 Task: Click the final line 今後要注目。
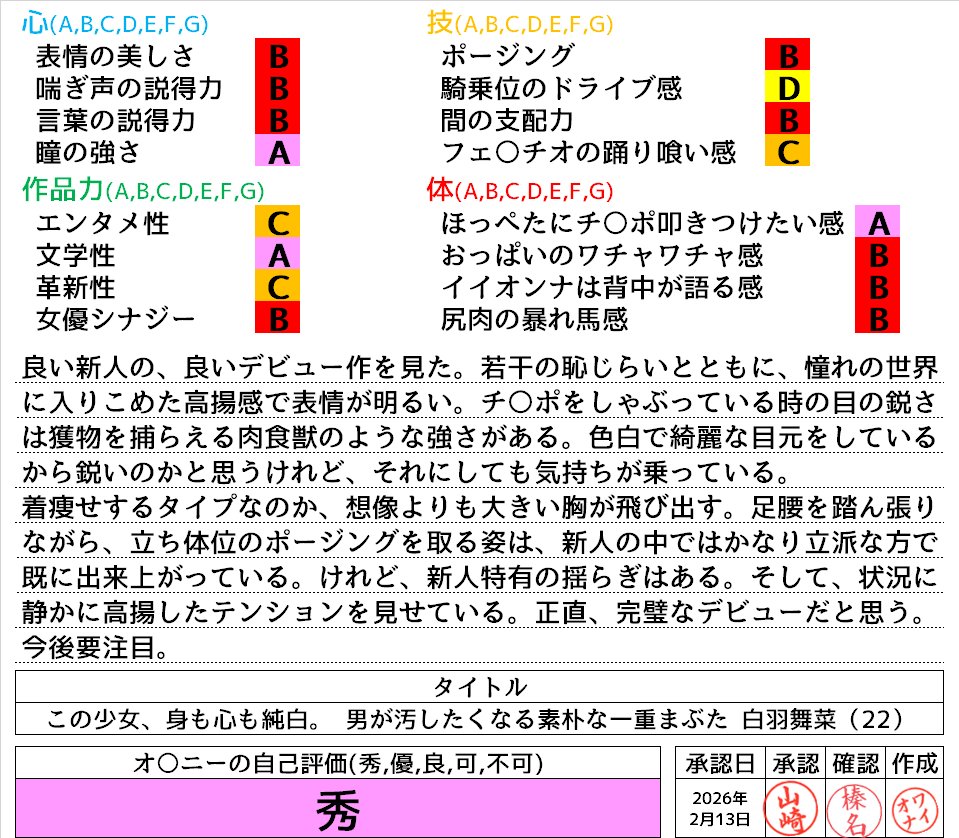(95, 647)
